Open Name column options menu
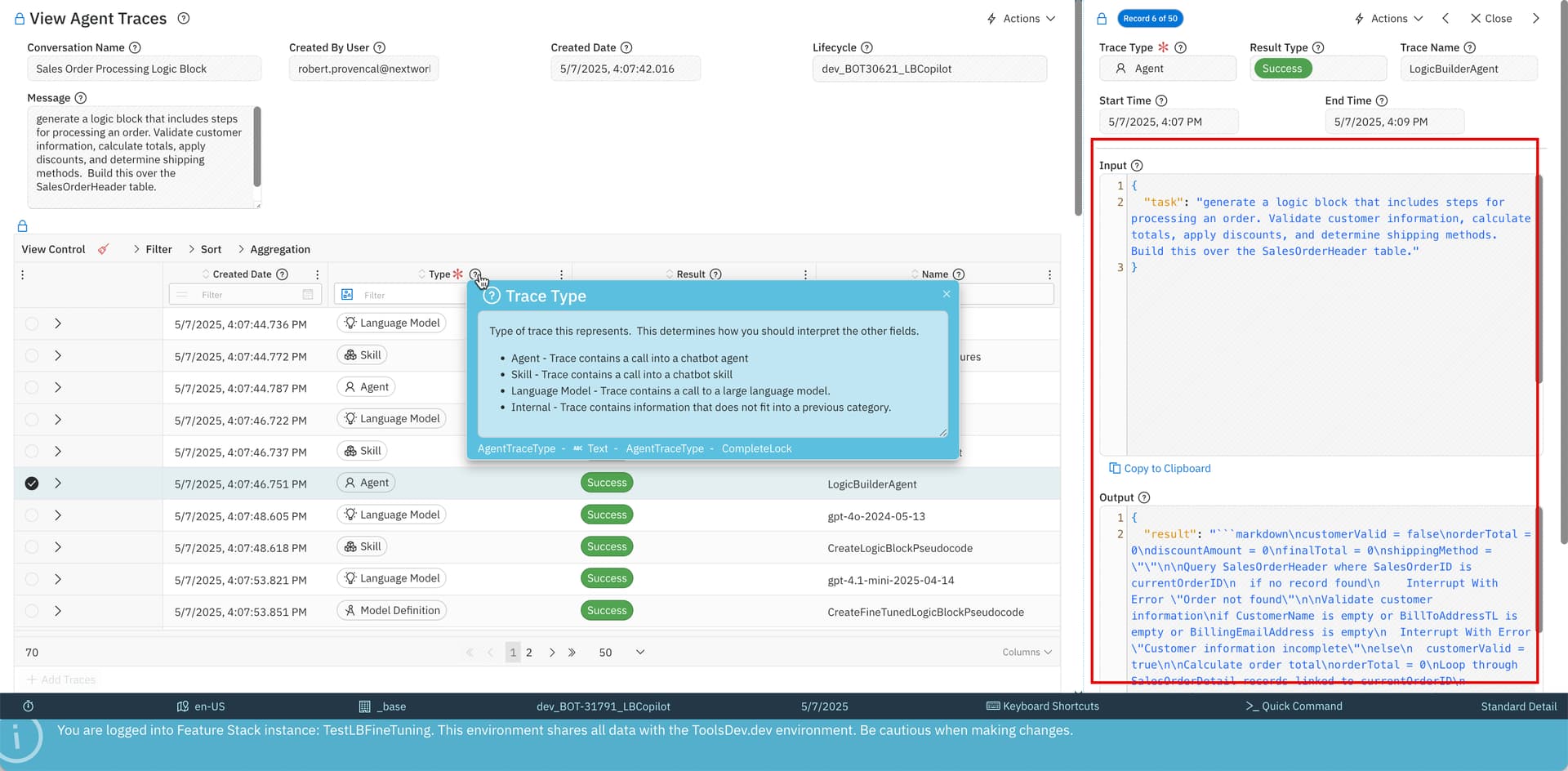 point(1049,274)
